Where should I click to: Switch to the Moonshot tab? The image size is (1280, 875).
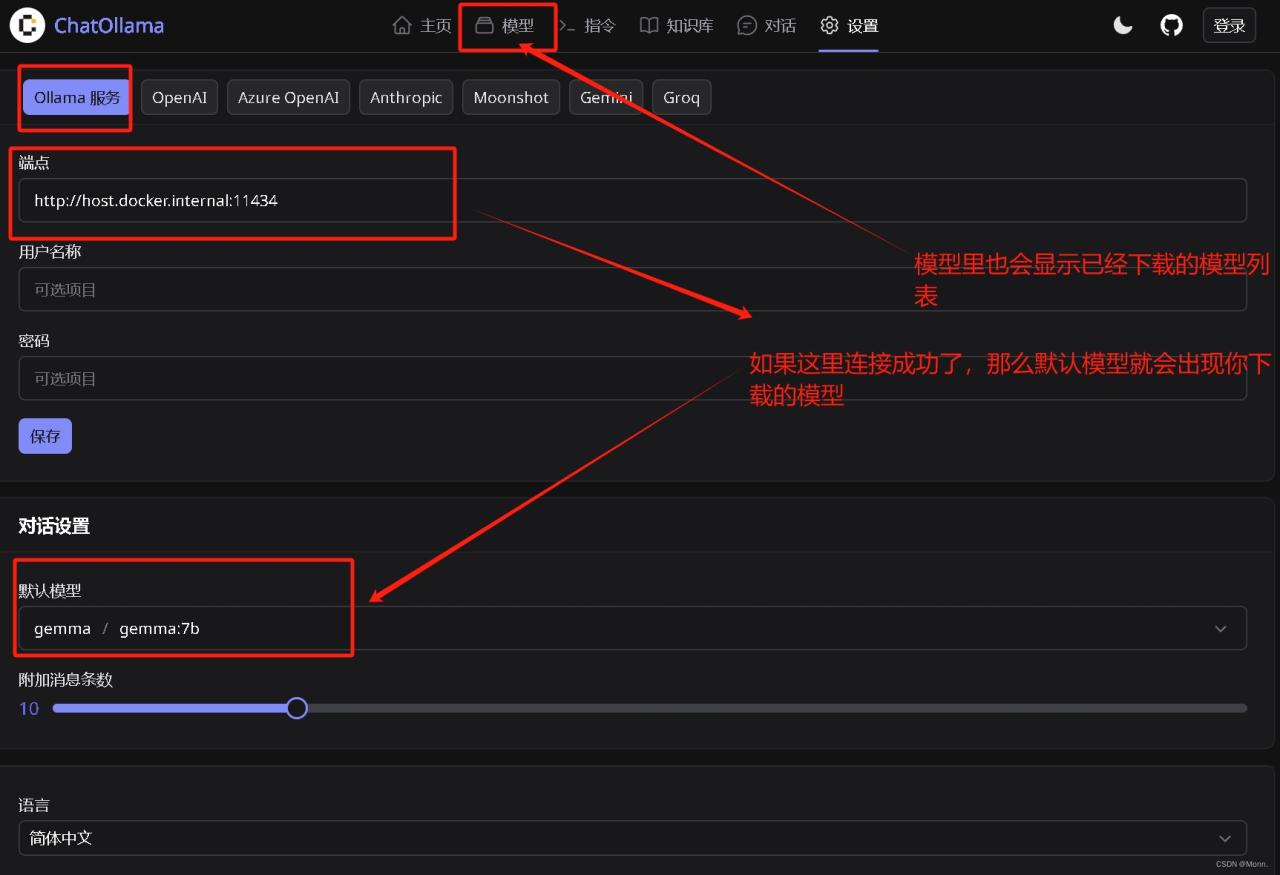click(511, 98)
